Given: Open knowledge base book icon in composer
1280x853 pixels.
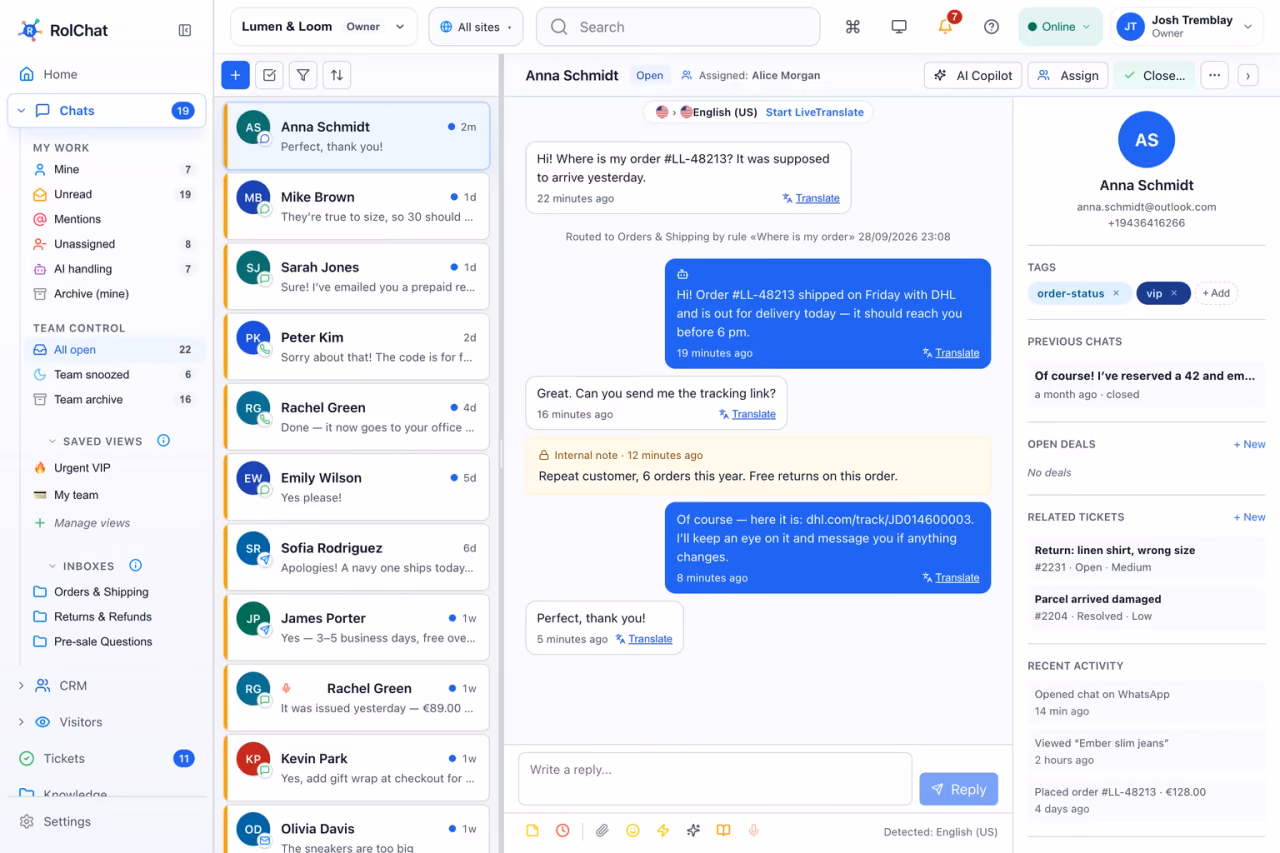Looking at the screenshot, I should pyautogui.click(x=723, y=831).
